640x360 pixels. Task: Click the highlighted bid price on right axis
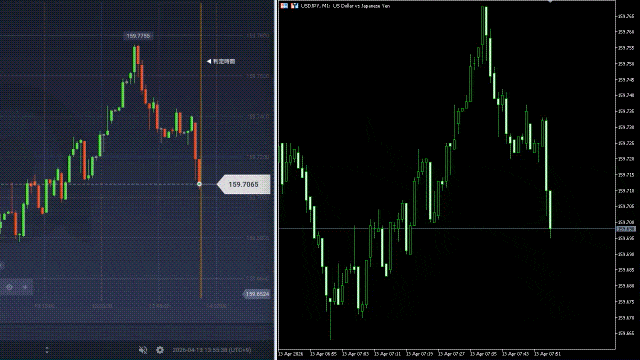tap(626, 229)
